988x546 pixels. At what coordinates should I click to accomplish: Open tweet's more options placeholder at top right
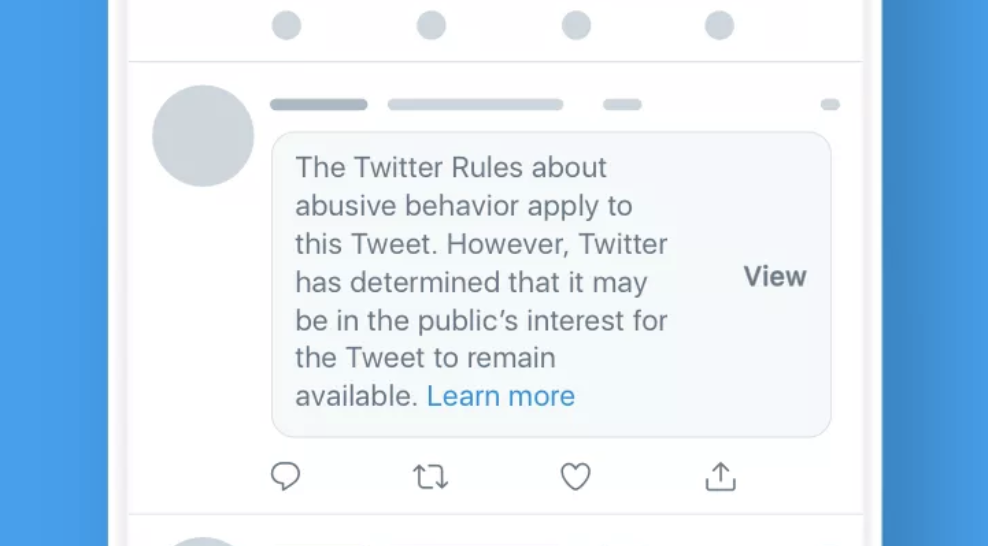(830, 104)
